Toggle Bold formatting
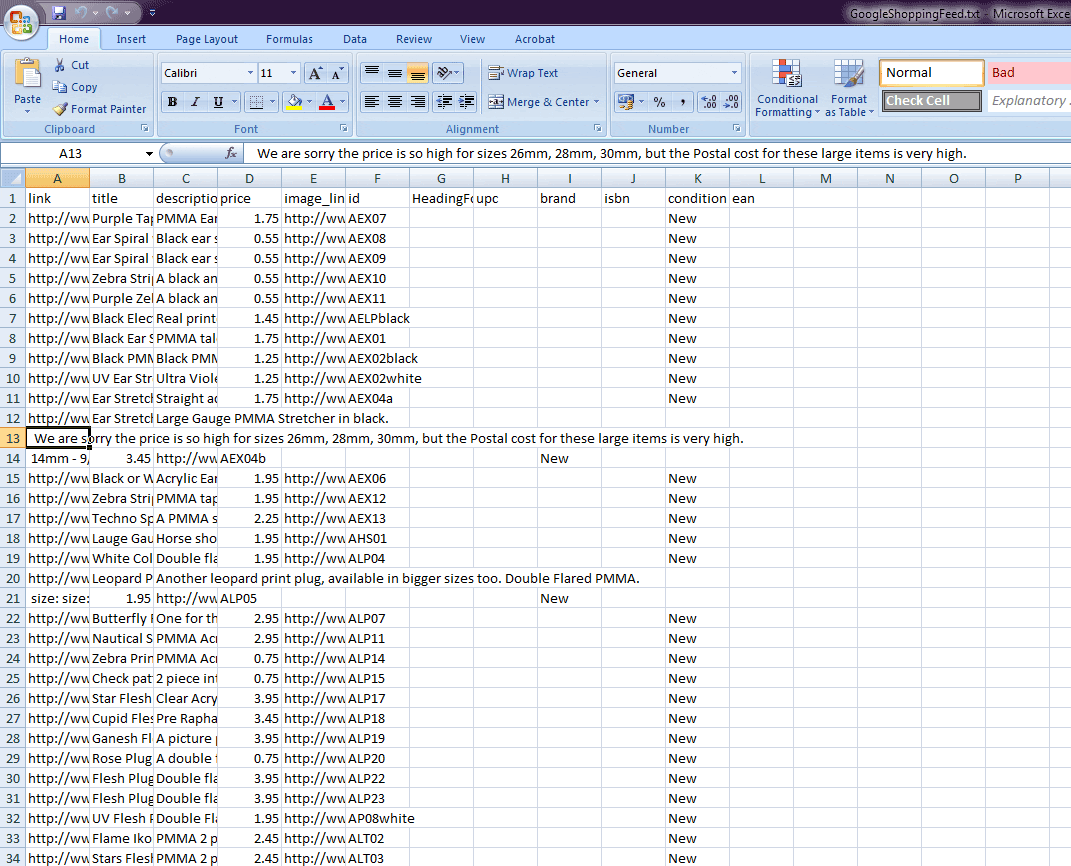 172,102
